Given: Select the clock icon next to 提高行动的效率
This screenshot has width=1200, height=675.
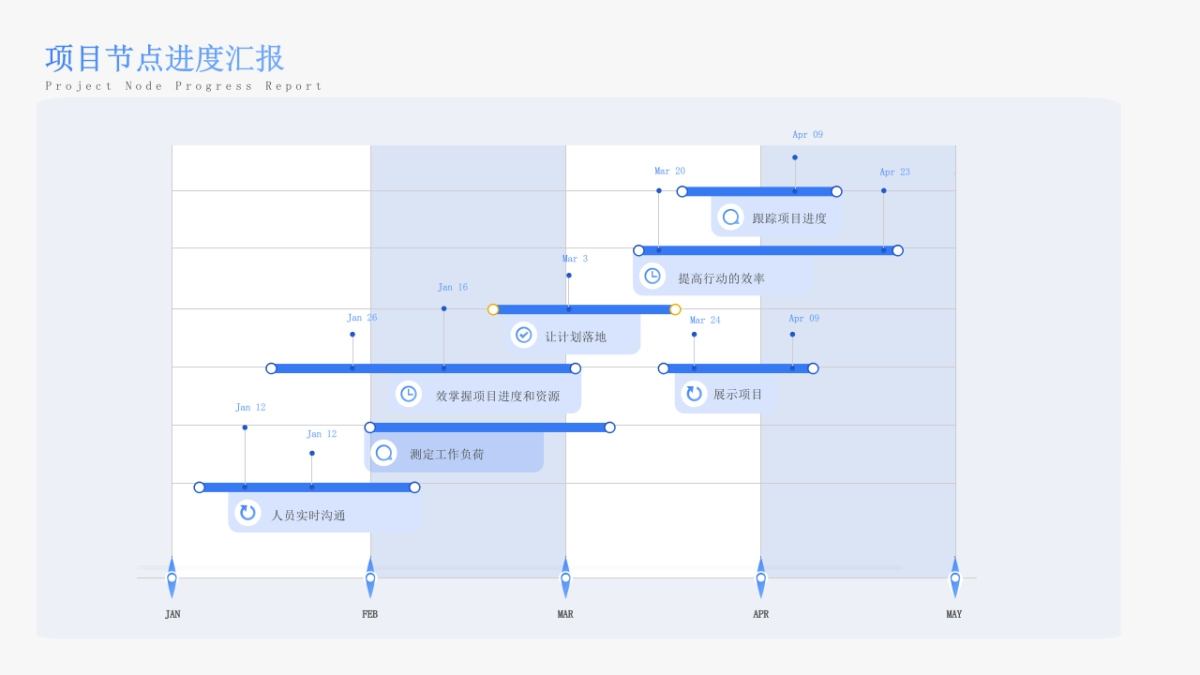Looking at the screenshot, I should (652, 276).
